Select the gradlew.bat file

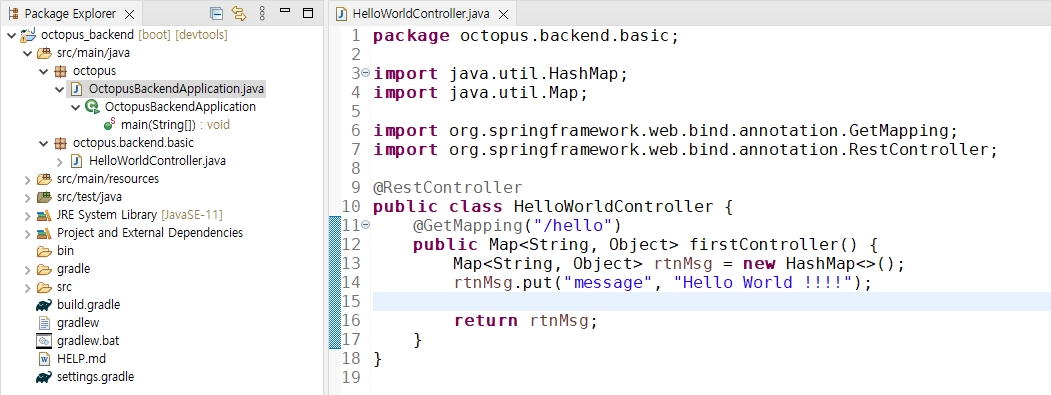point(88,341)
